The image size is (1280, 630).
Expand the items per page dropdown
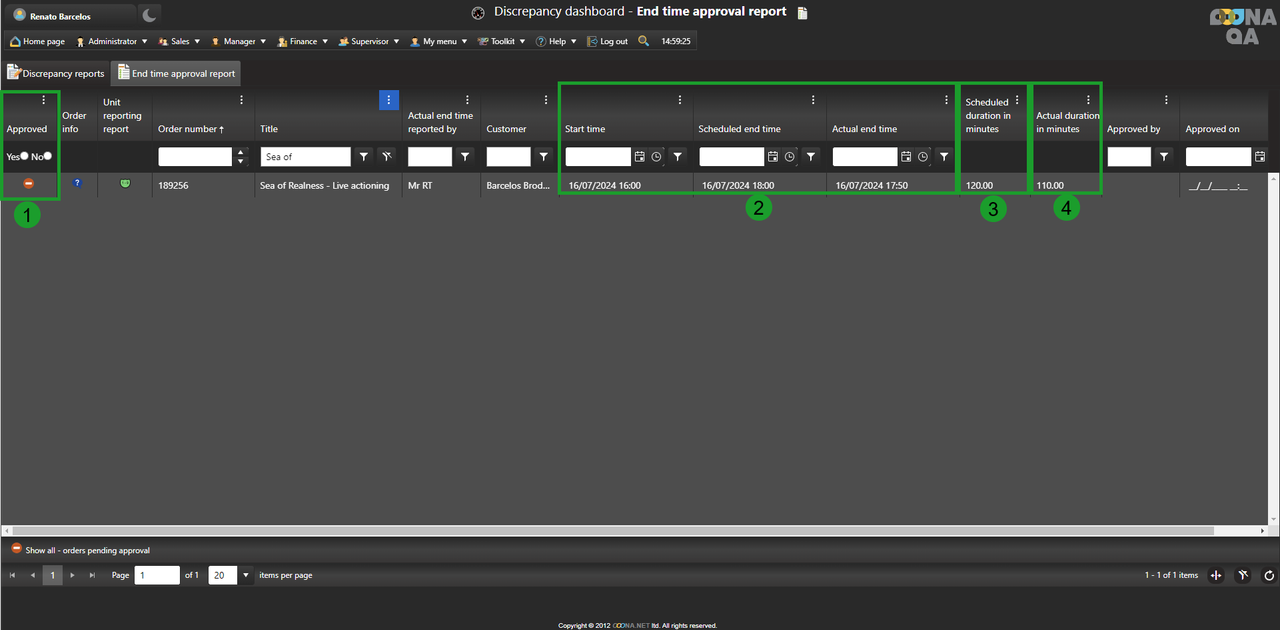click(245, 575)
